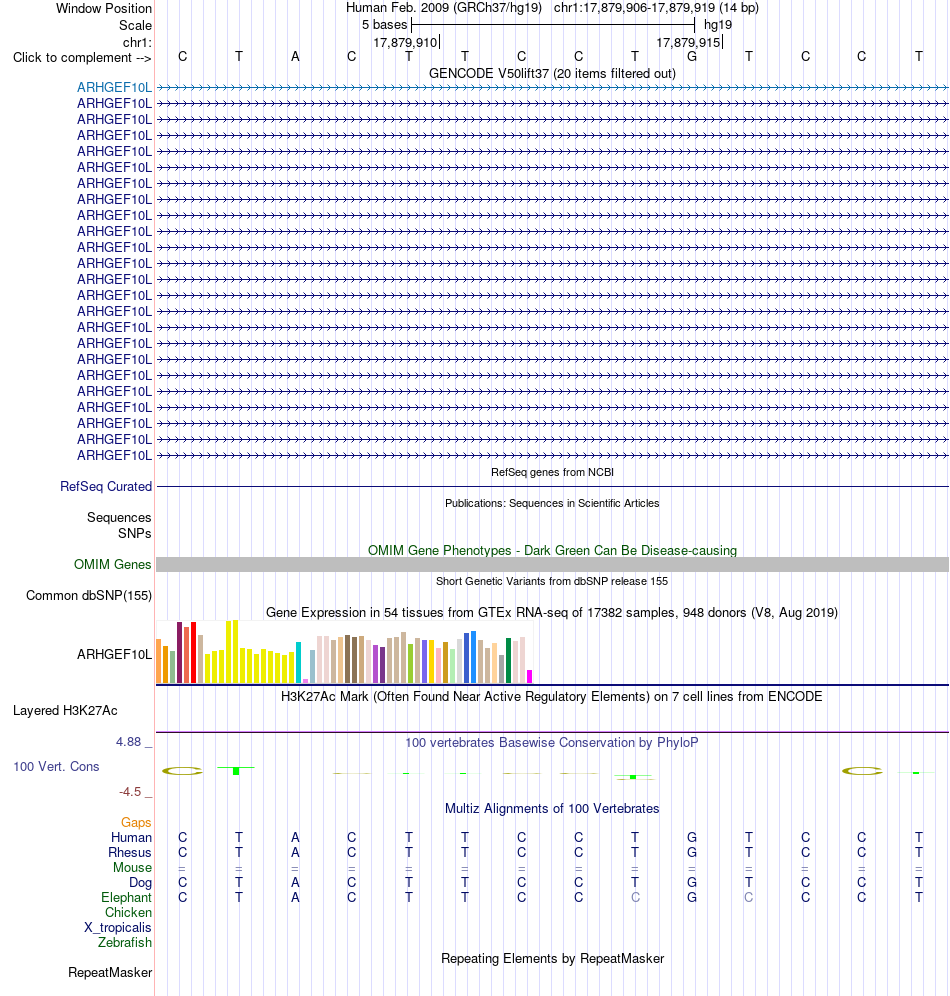Screen dimensions: 950x996
Task: Click the 100 Vert. Cons label
Action: tap(57, 767)
